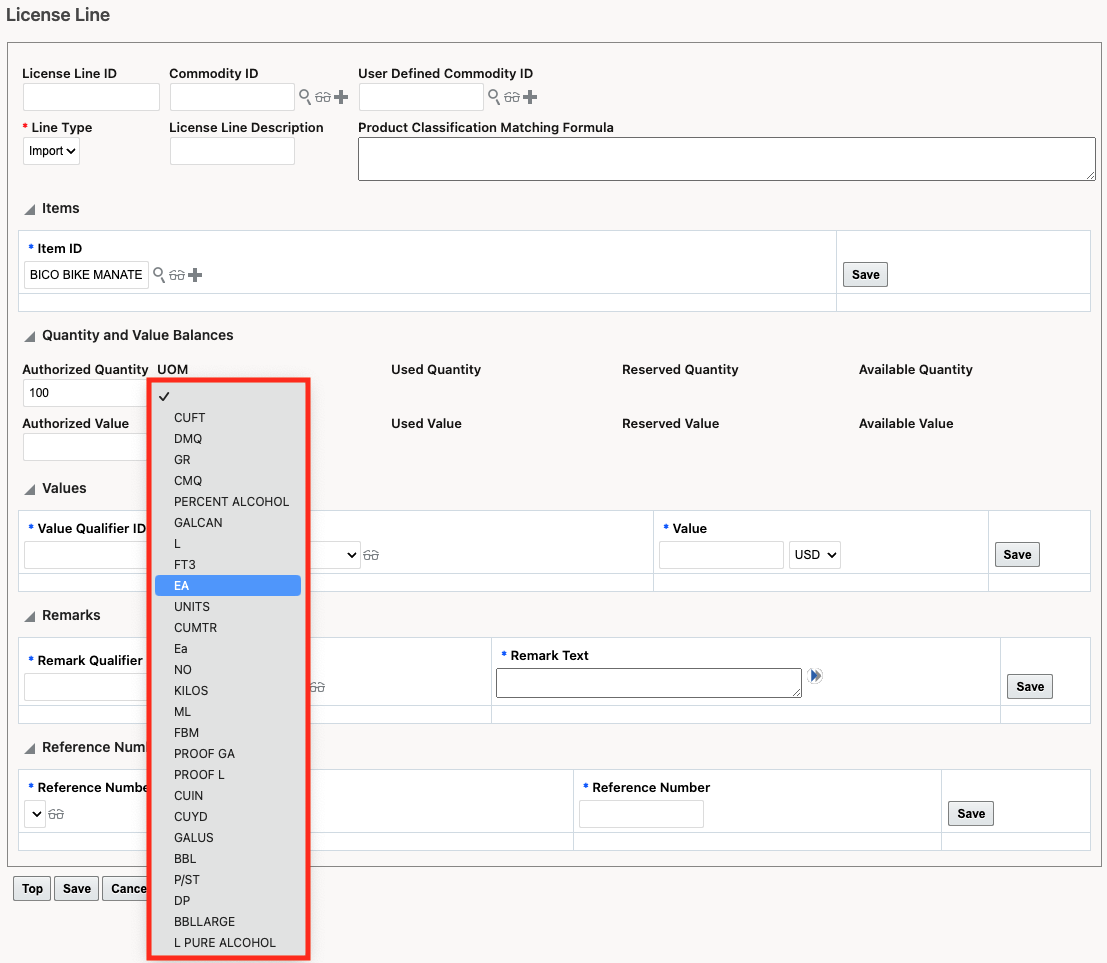Image resolution: width=1107 pixels, height=963 pixels.
Task: Click the magnifying glass lookup beside Commodity ID
Action: point(305,97)
